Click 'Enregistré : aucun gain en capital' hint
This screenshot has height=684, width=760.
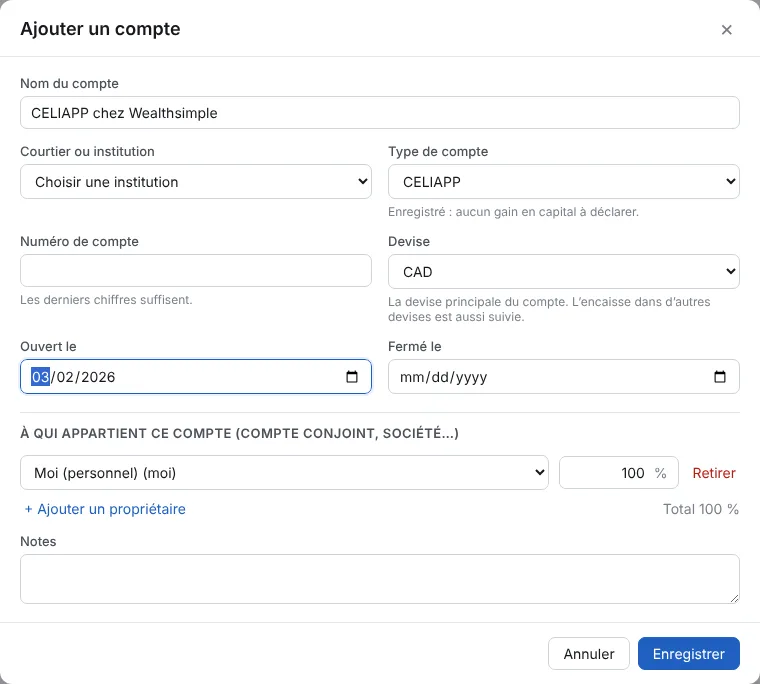tap(513, 212)
